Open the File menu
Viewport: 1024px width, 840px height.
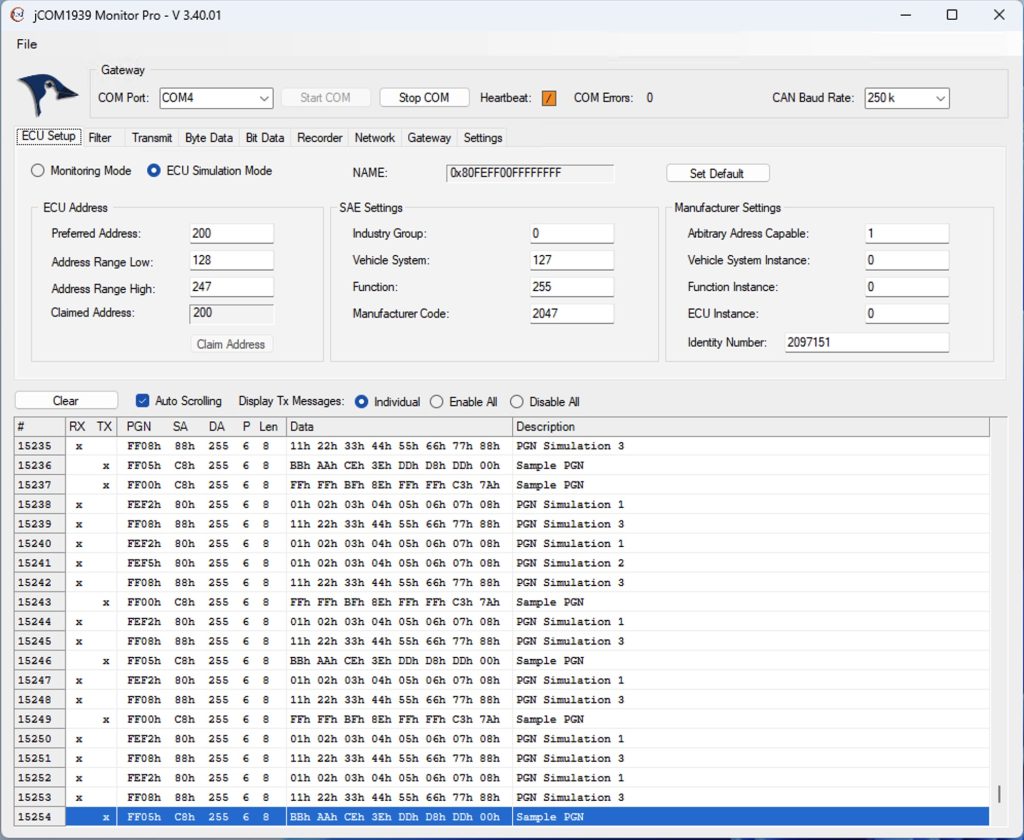tap(26, 44)
